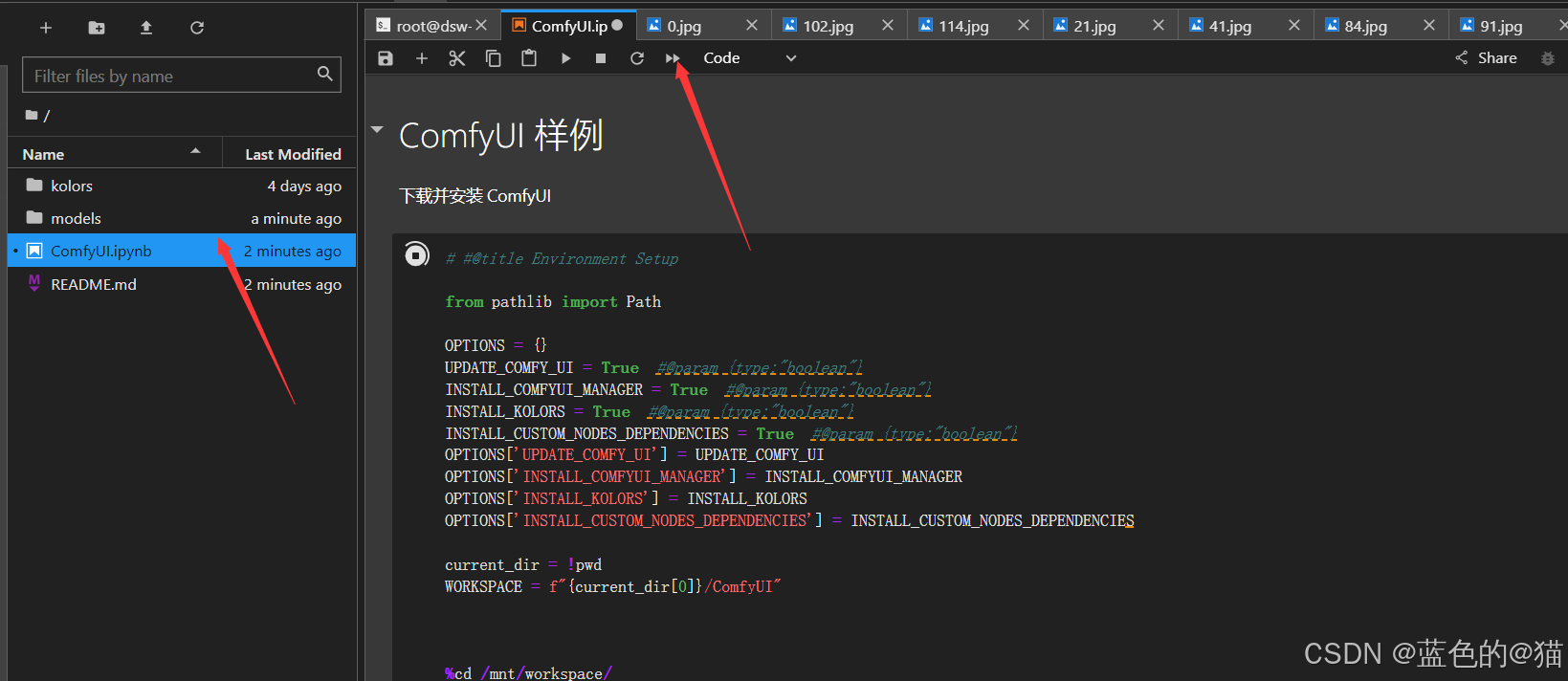Run the selected cell
1568x681 pixels.
(x=565, y=58)
